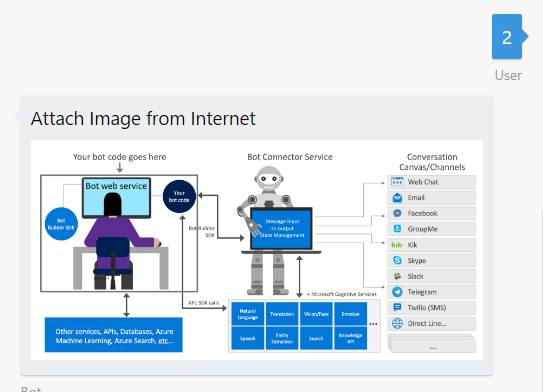Select the Attach Image from Internet title
Viewport: 543px width, 392px height.
pyautogui.click(x=143, y=118)
